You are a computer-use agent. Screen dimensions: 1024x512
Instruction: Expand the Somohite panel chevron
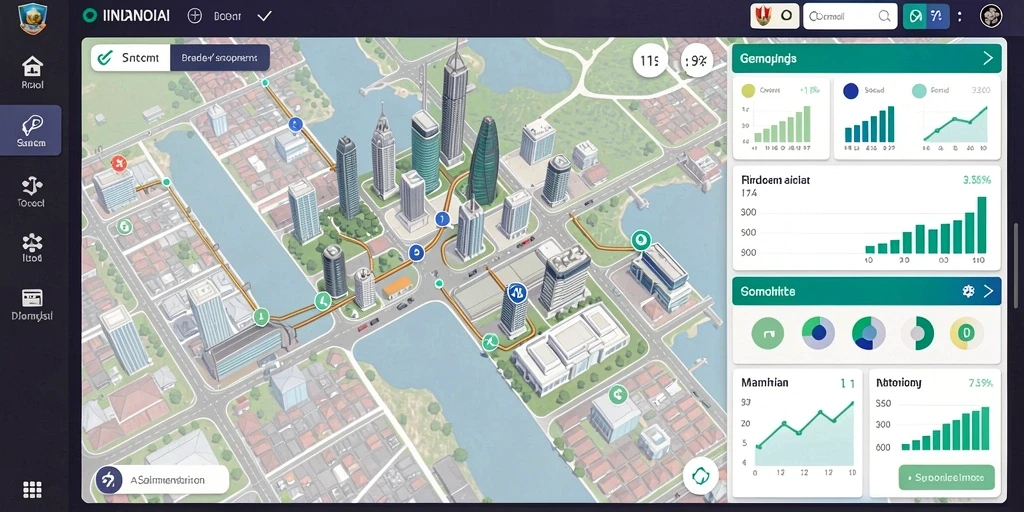[988, 291]
